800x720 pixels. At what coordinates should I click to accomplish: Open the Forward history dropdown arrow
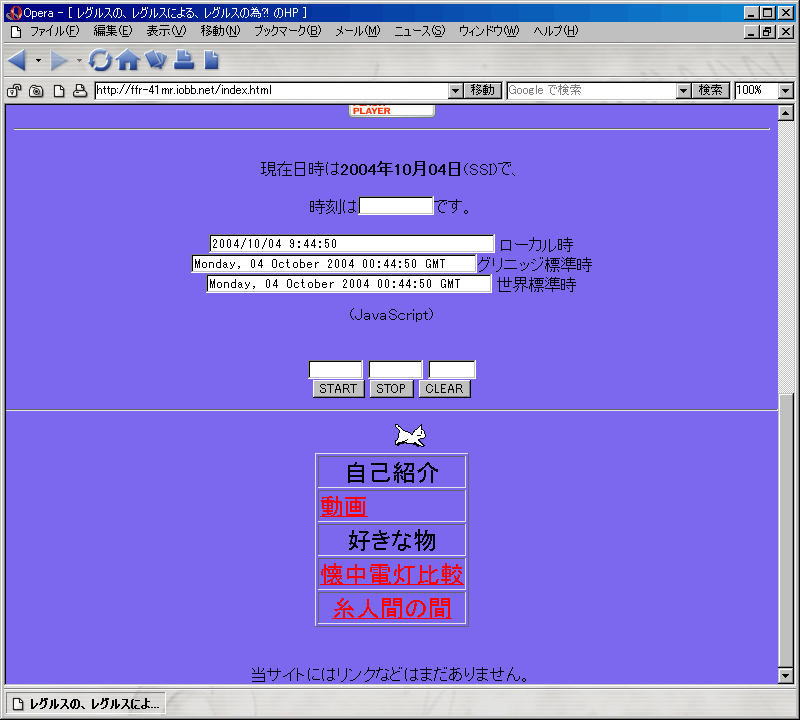coord(79,60)
